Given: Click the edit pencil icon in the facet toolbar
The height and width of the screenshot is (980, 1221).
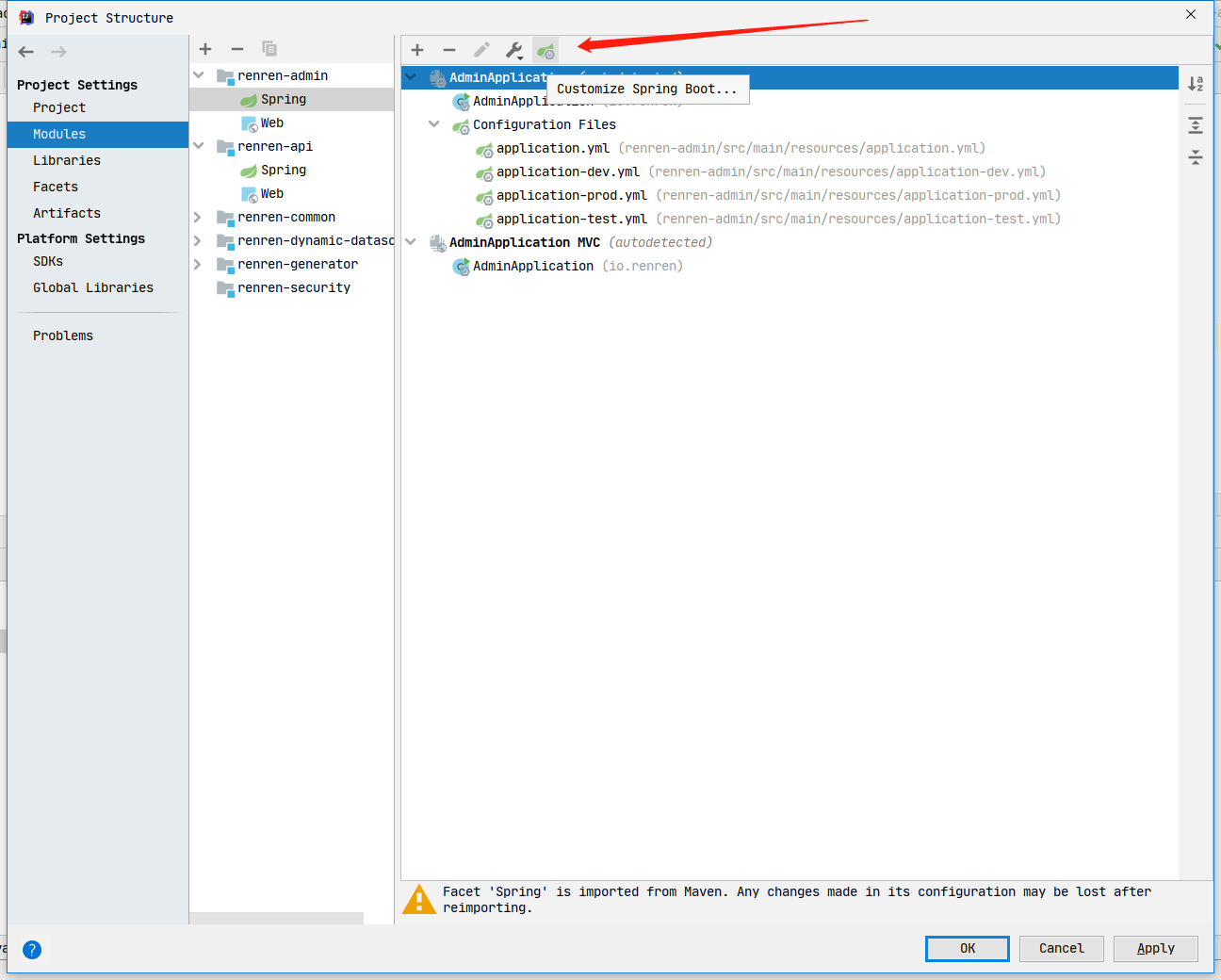Looking at the screenshot, I should tap(481, 49).
